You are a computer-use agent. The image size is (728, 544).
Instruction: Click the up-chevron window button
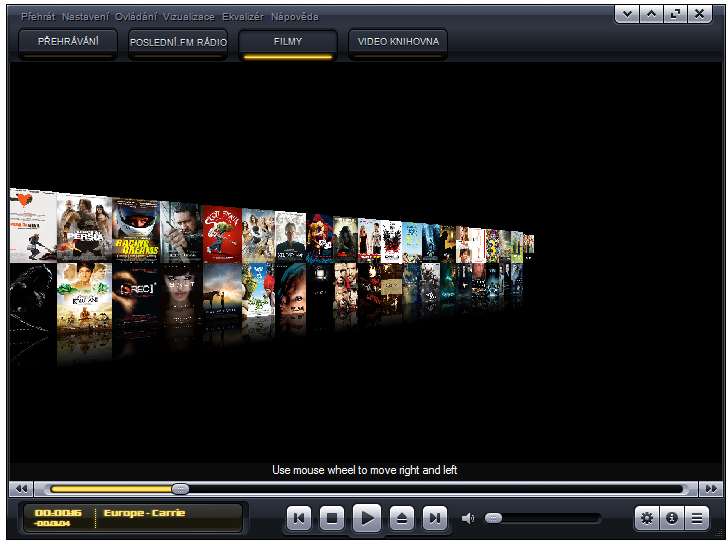tap(651, 14)
